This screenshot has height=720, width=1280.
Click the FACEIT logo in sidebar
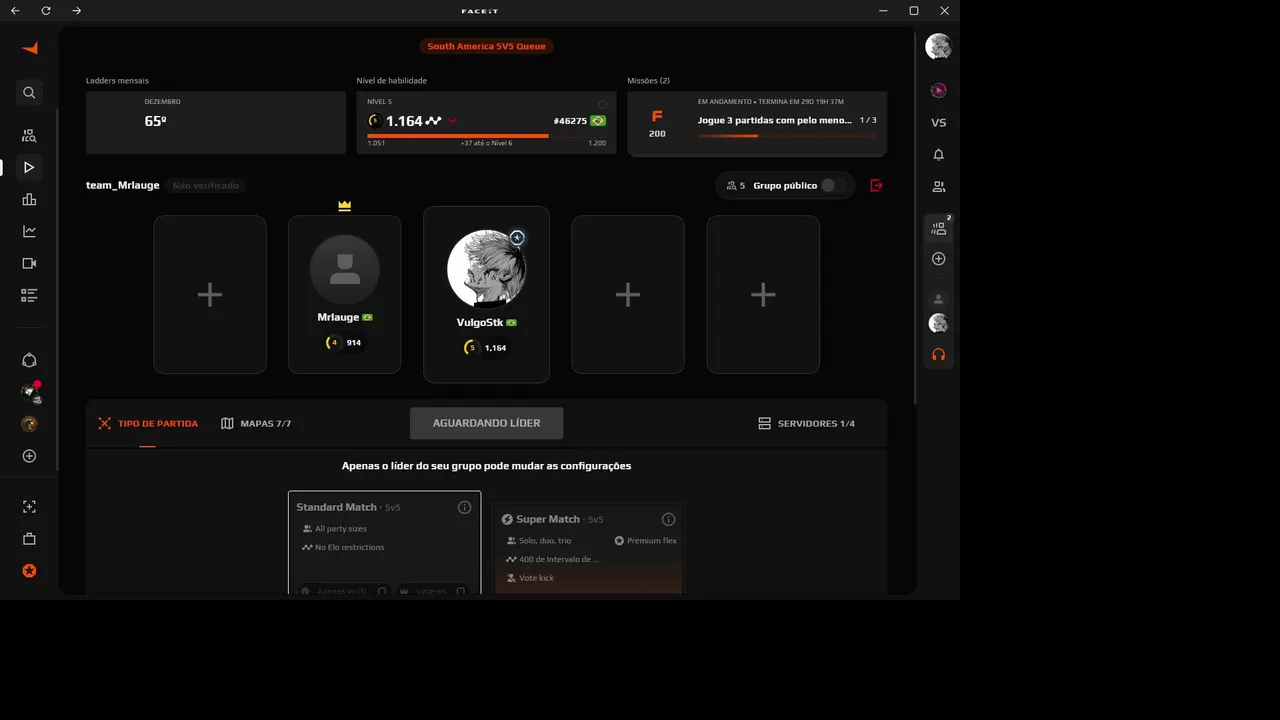(29, 48)
